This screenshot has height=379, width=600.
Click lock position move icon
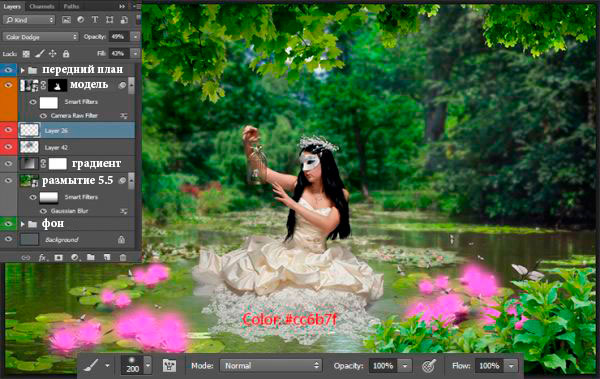pyautogui.click(x=52, y=54)
